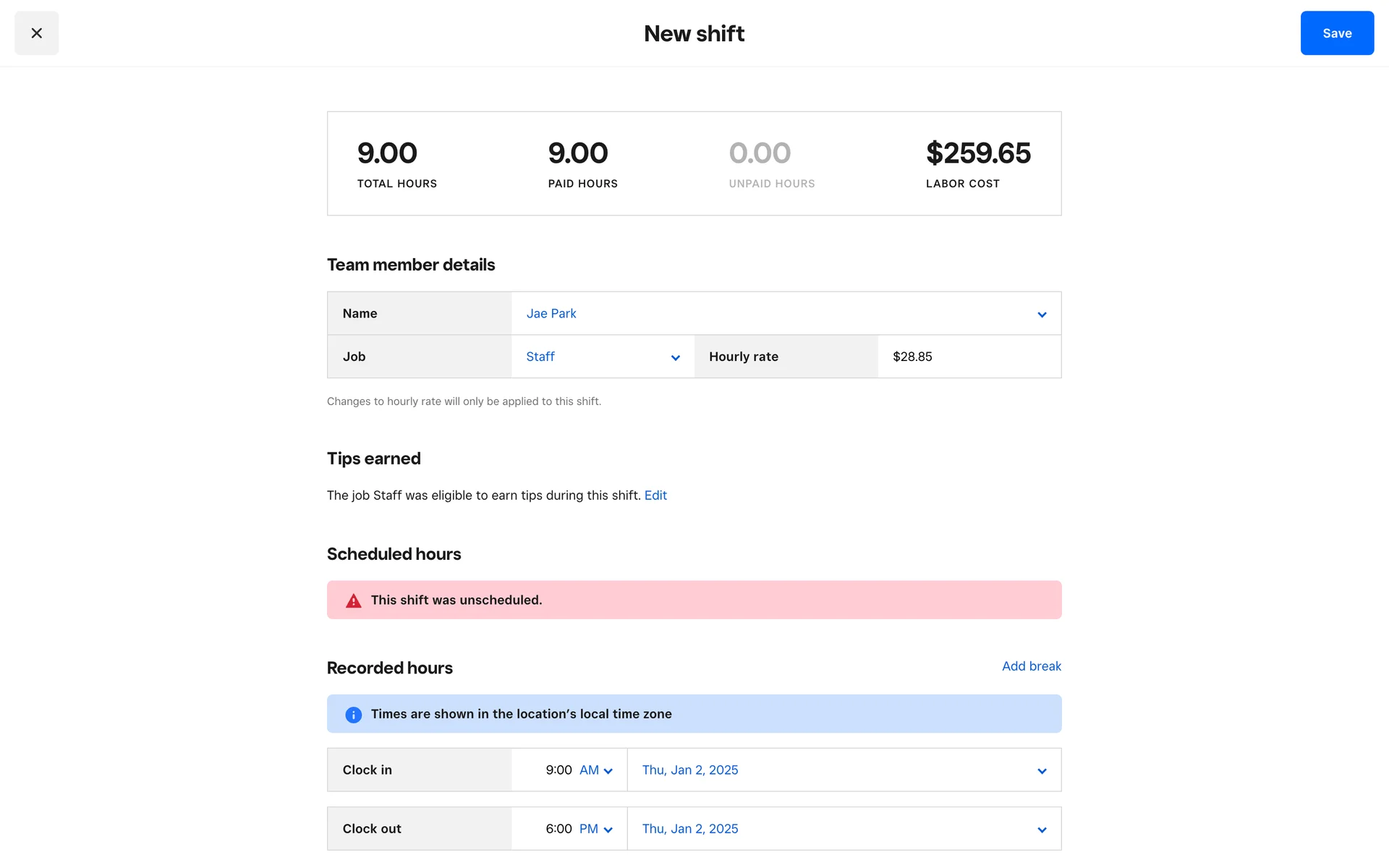Screen dimensions: 1389x868
Task: Toggle the Clock in AM selector
Action: tap(595, 770)
